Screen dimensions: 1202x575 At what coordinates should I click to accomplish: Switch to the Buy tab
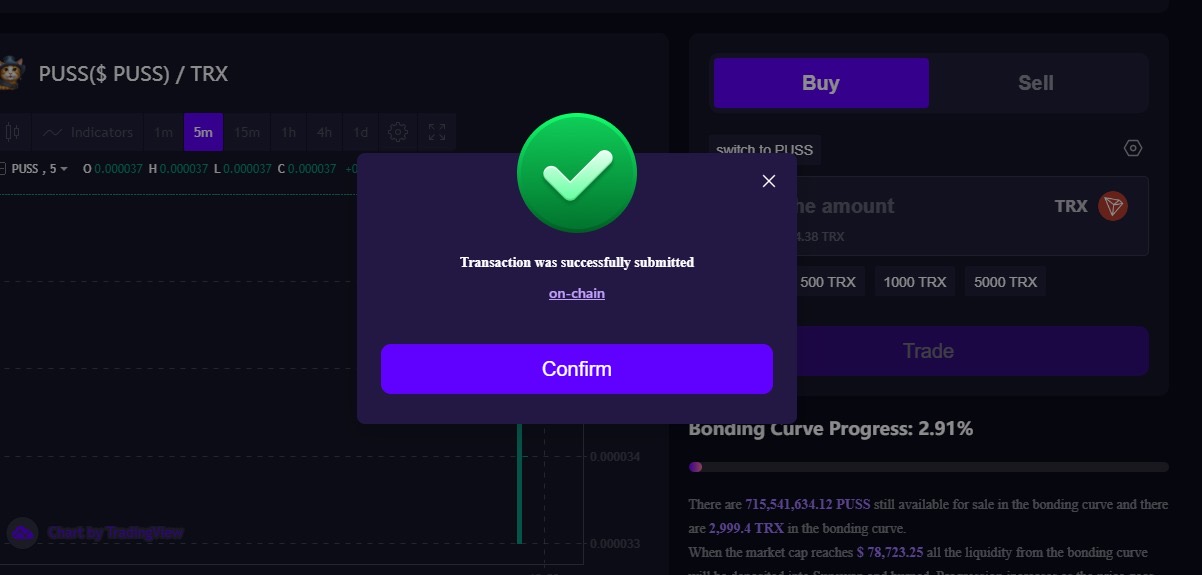click(x=821, y=83)
